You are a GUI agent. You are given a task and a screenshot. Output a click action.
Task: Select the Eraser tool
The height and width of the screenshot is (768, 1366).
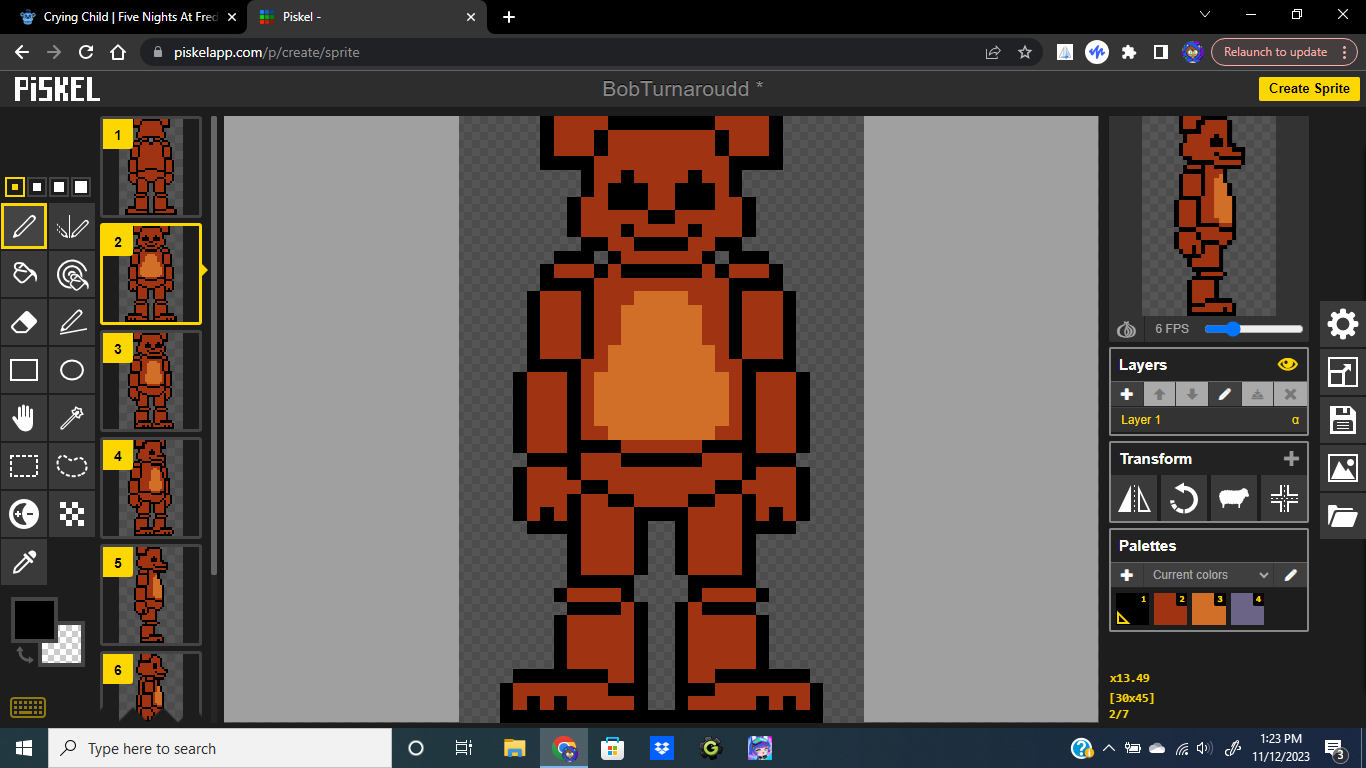tap(24, 322)
